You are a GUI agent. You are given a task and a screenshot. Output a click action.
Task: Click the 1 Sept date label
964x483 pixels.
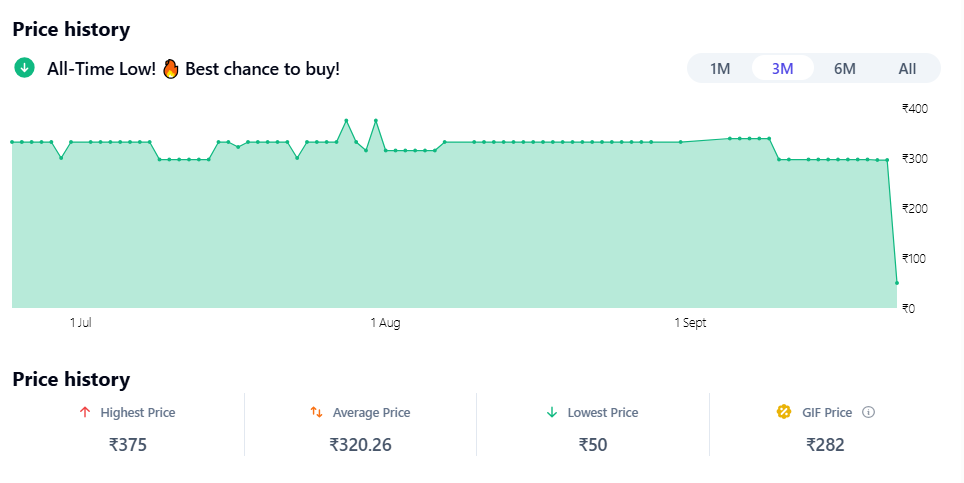pyautogui.click(x=690, y=323)
